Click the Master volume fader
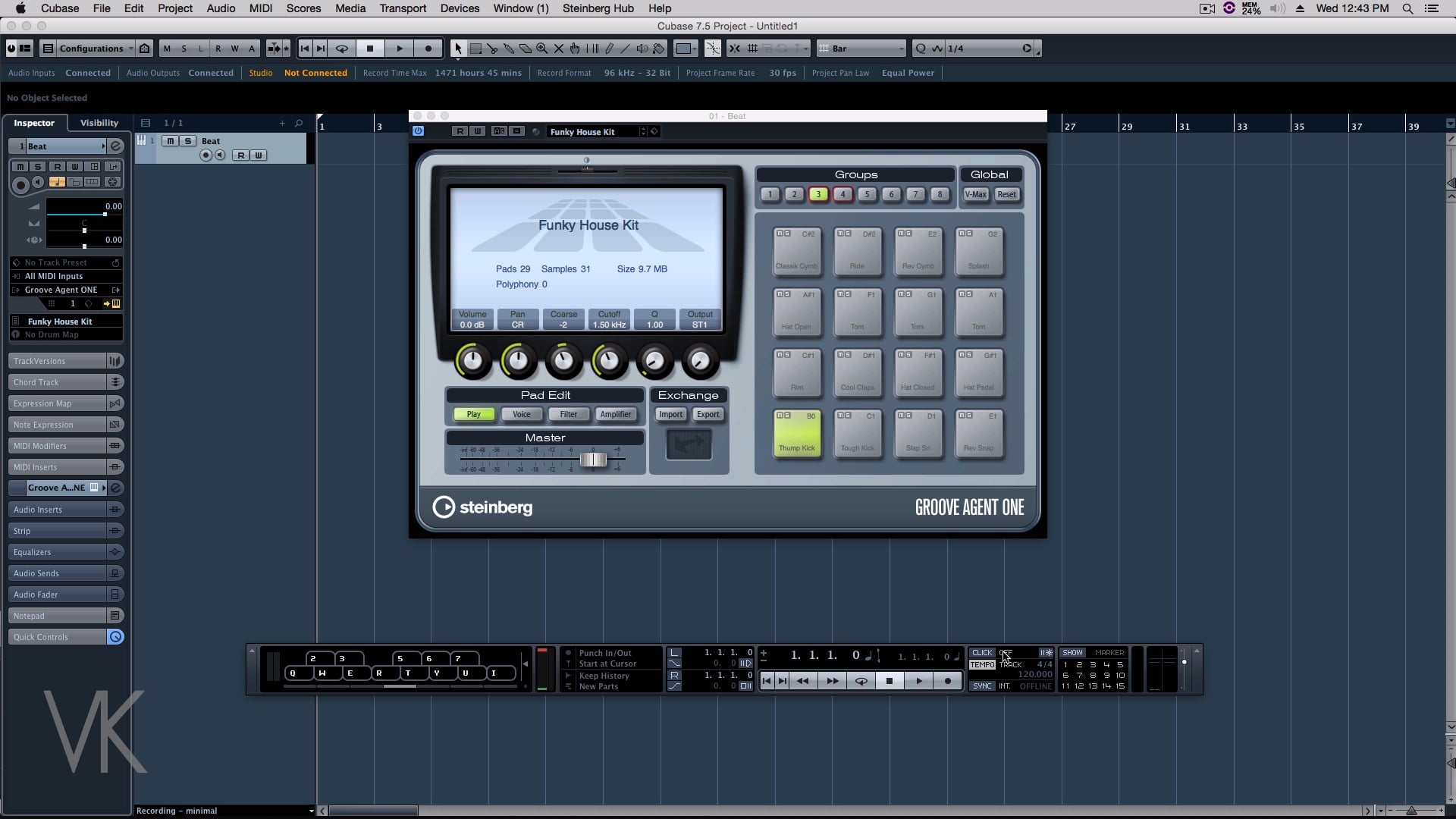 point(593,460)
